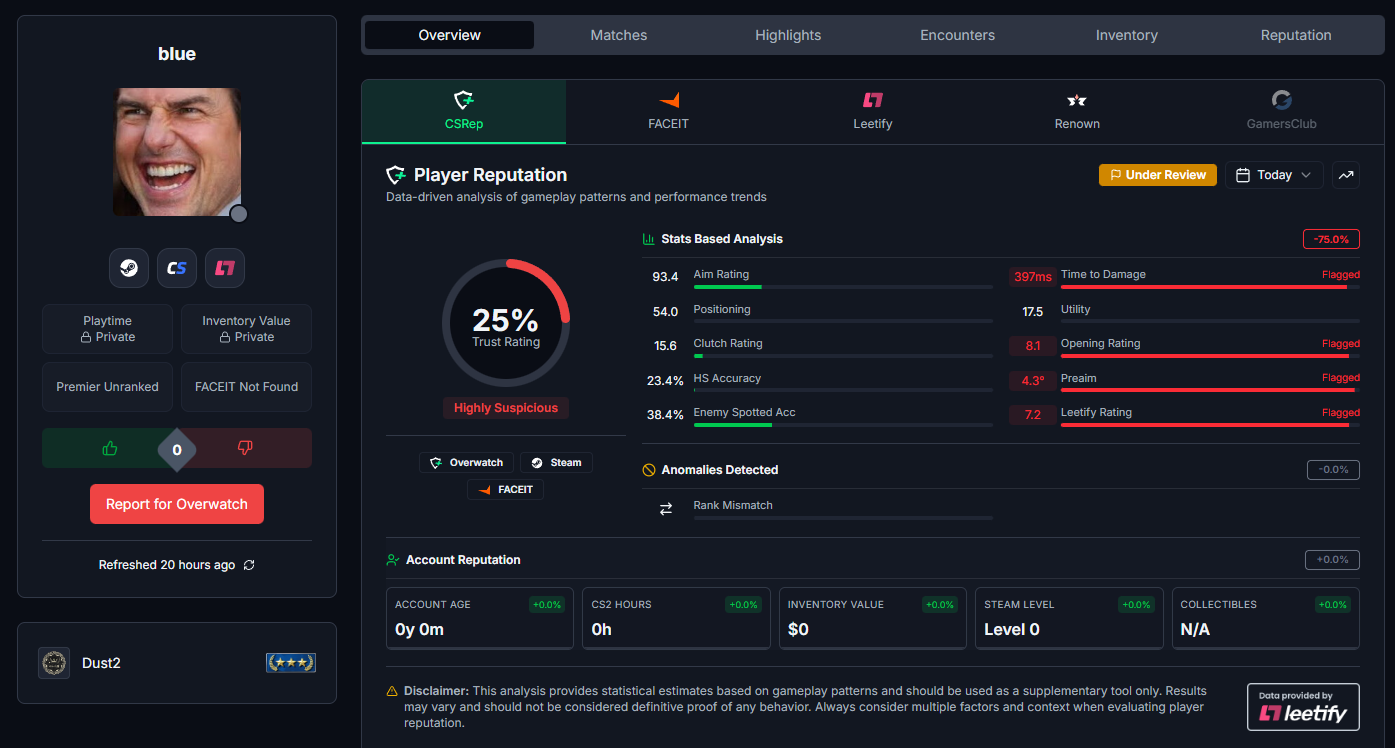Click the Rank Mismatch swap arrows icon
The width and height of the screenshot is (1395, 748).
click(x=666, y=509)
